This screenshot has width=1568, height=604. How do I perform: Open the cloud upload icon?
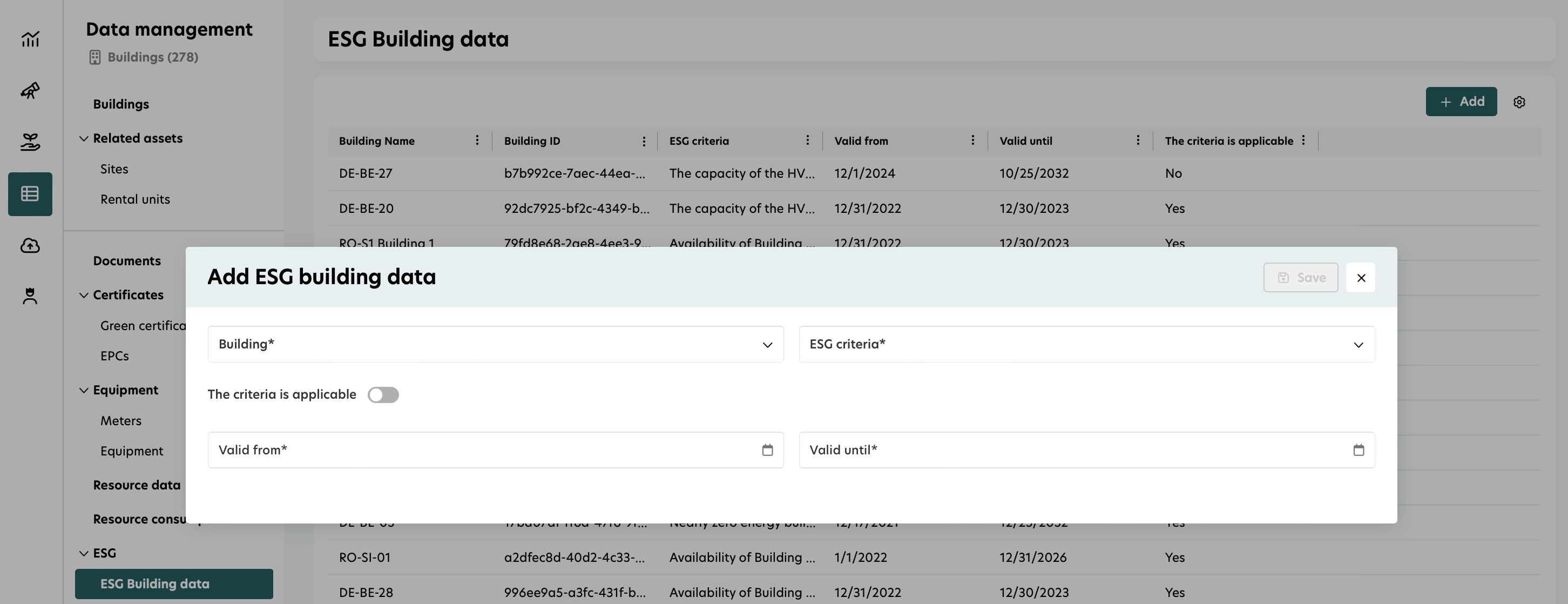[x=30, y=245]
